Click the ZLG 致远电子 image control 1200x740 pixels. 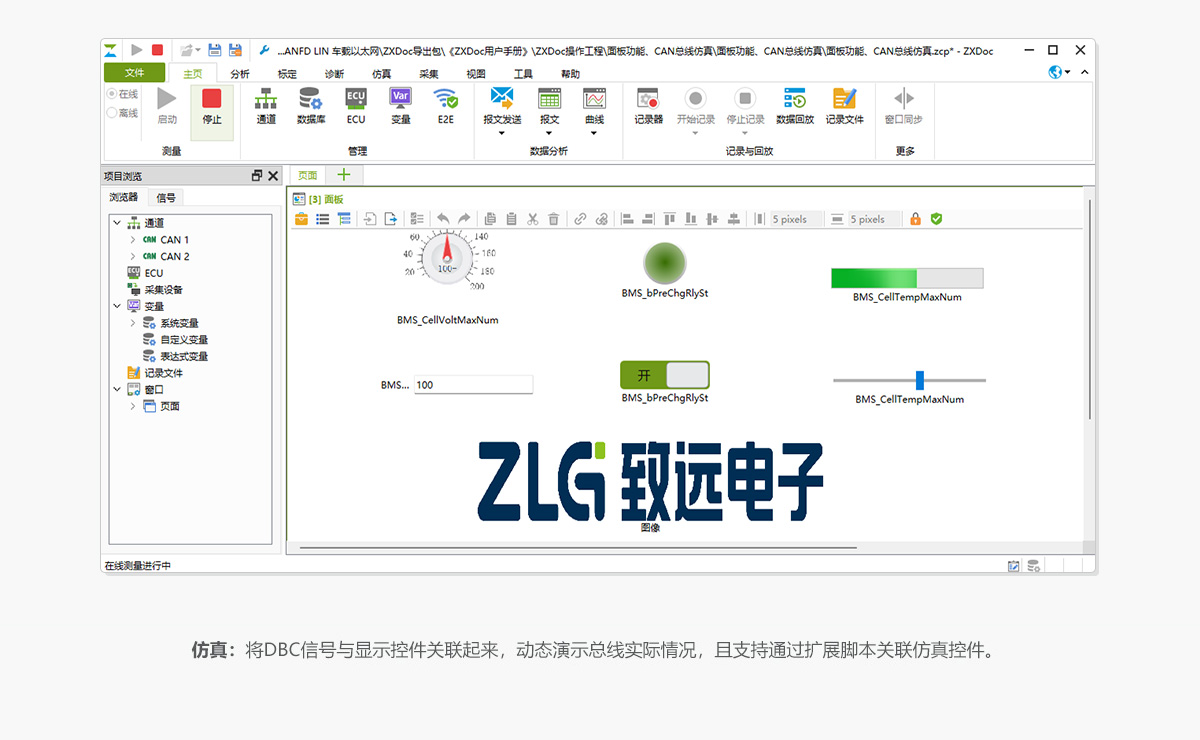(650, 481)
